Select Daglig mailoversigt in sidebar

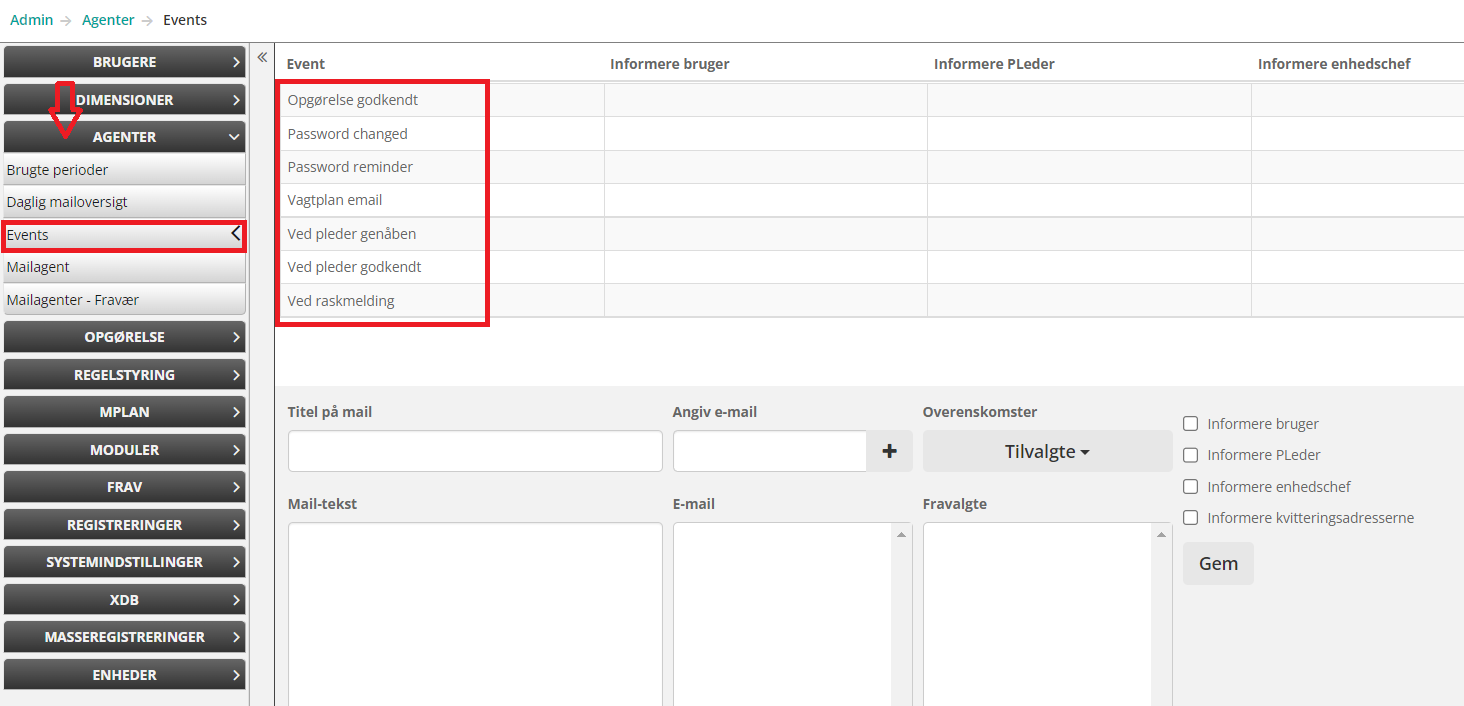pyautogui.click(x=67, y=202)
